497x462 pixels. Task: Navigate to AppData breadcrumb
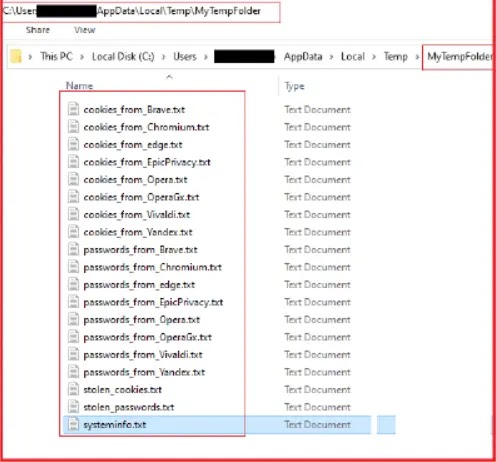pos(303,57)
